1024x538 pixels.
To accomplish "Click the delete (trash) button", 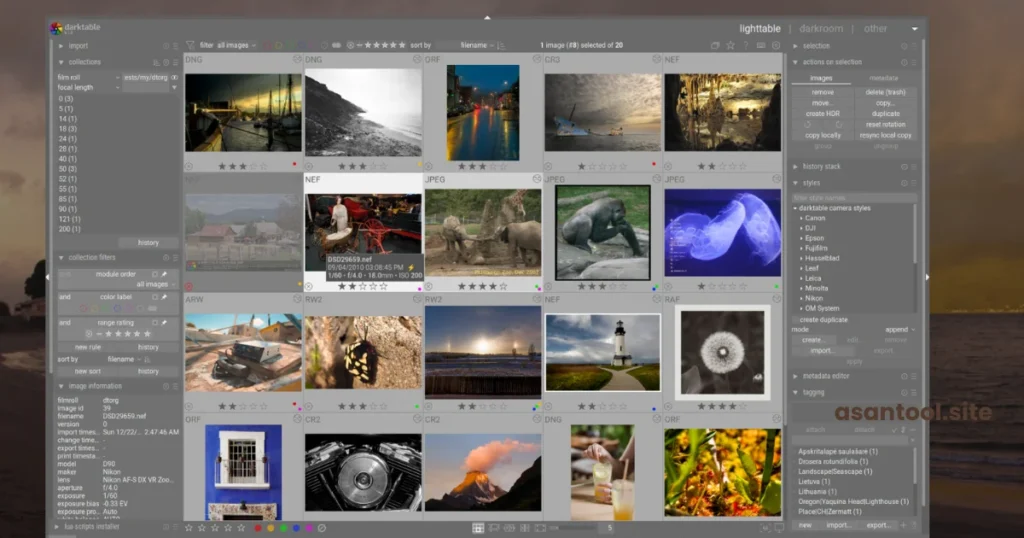I will click(x=885, y=93).
